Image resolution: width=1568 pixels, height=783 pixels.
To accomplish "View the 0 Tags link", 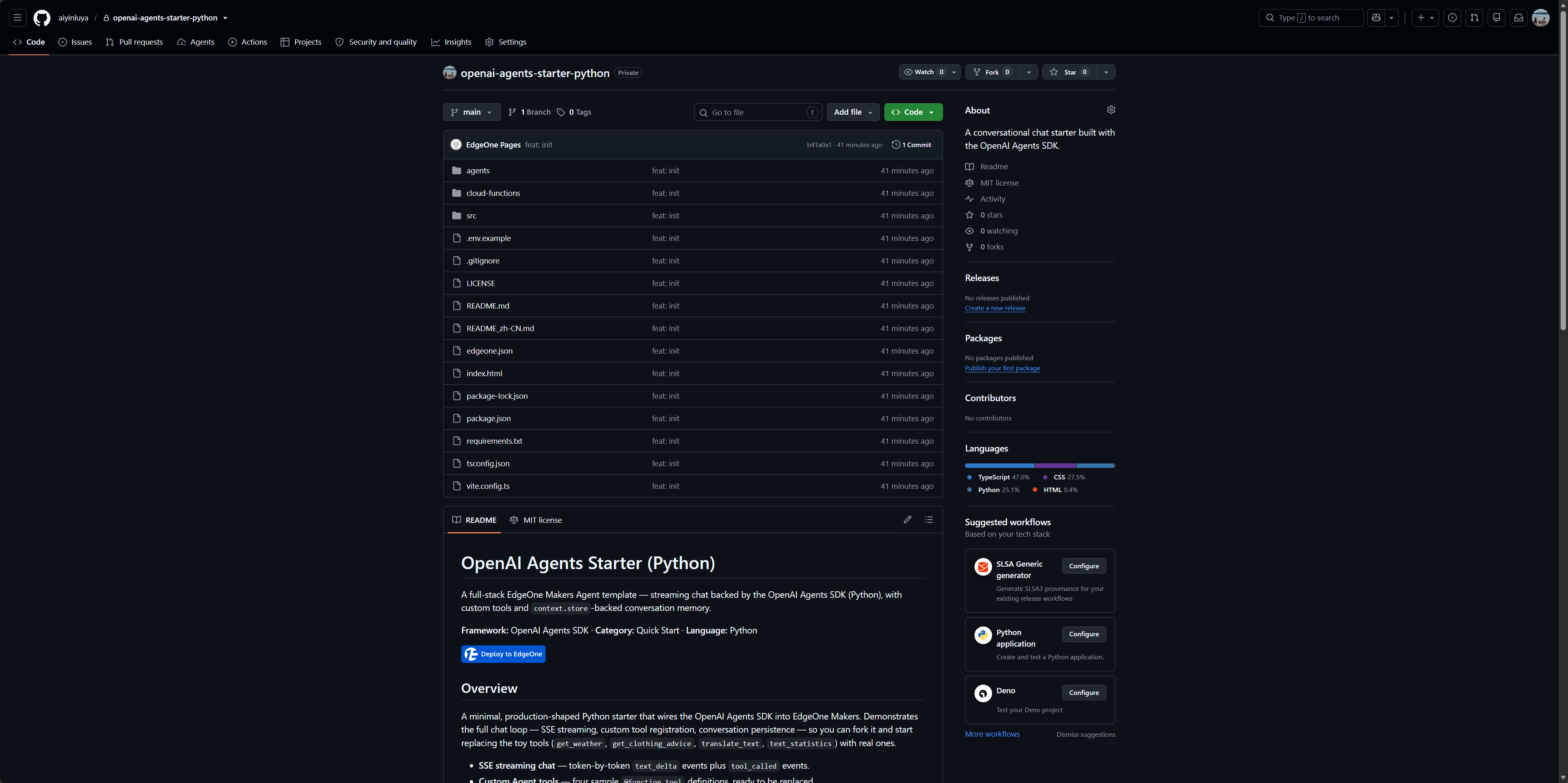I will pos(574,112).
